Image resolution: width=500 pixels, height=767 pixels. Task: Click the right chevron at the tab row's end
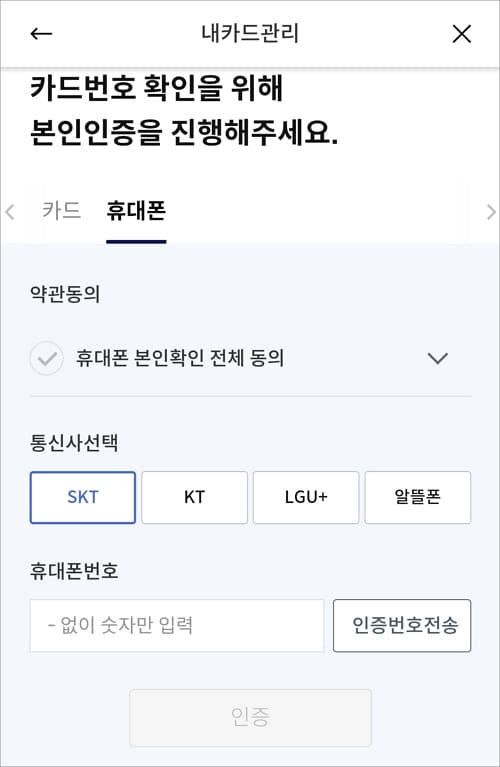point(491,212)
